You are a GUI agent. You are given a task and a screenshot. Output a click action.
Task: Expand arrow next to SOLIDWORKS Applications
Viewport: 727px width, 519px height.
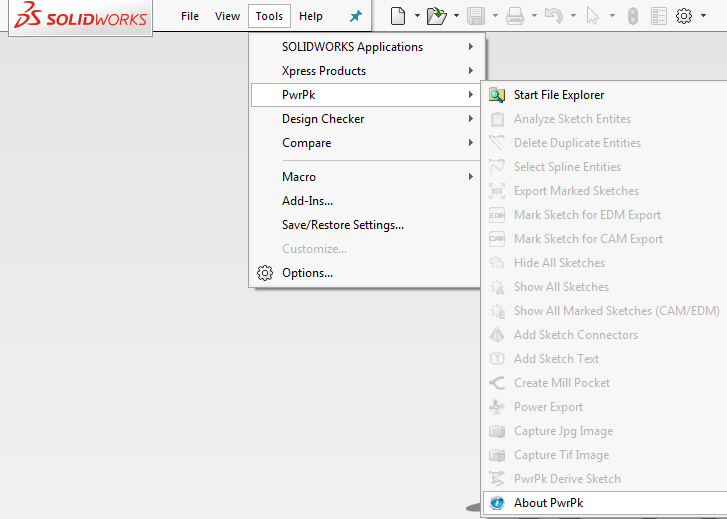click(471, 47)
